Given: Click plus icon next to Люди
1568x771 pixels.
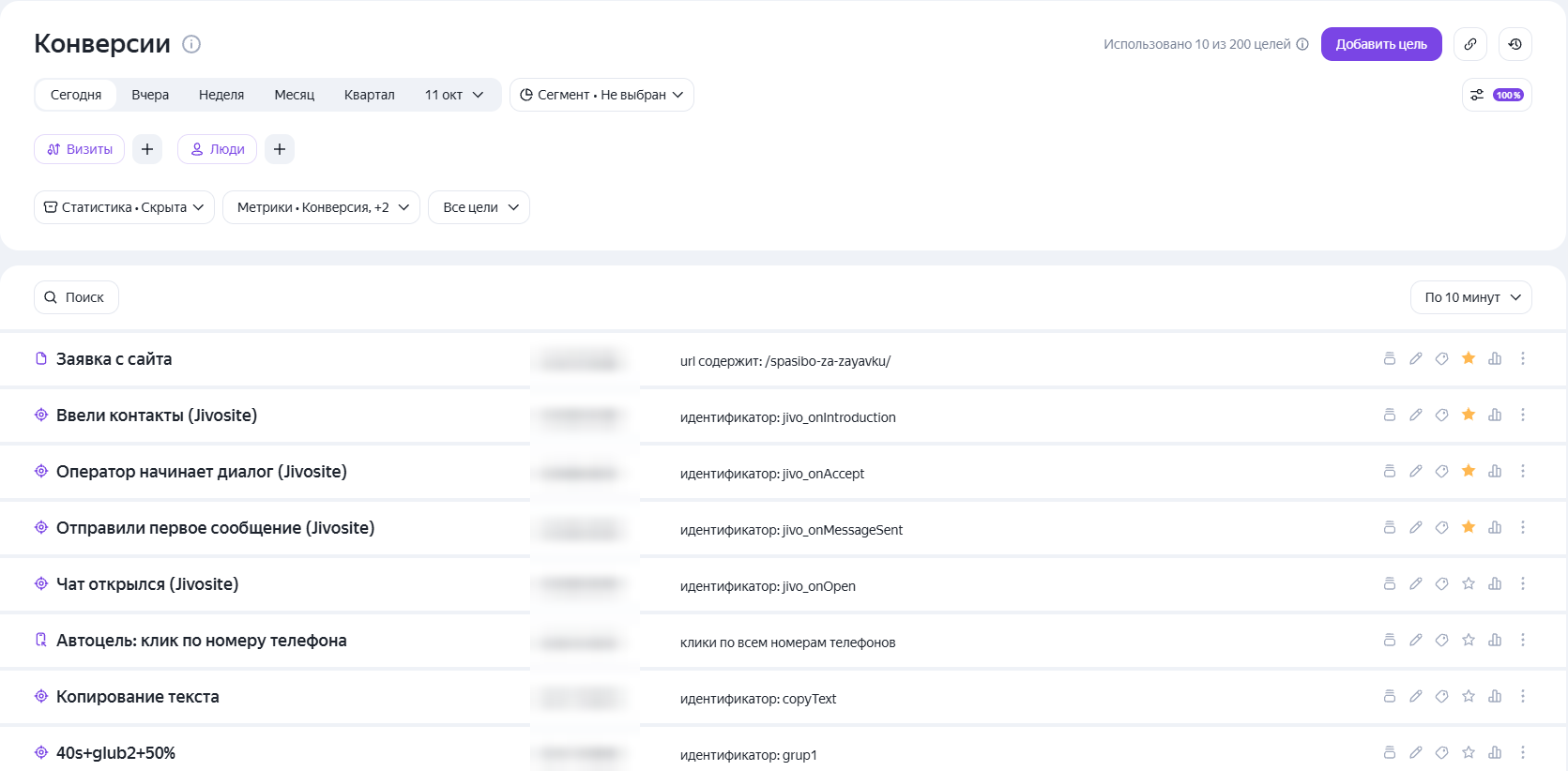Looking at the screenshot, I should [x=279, y=149].
